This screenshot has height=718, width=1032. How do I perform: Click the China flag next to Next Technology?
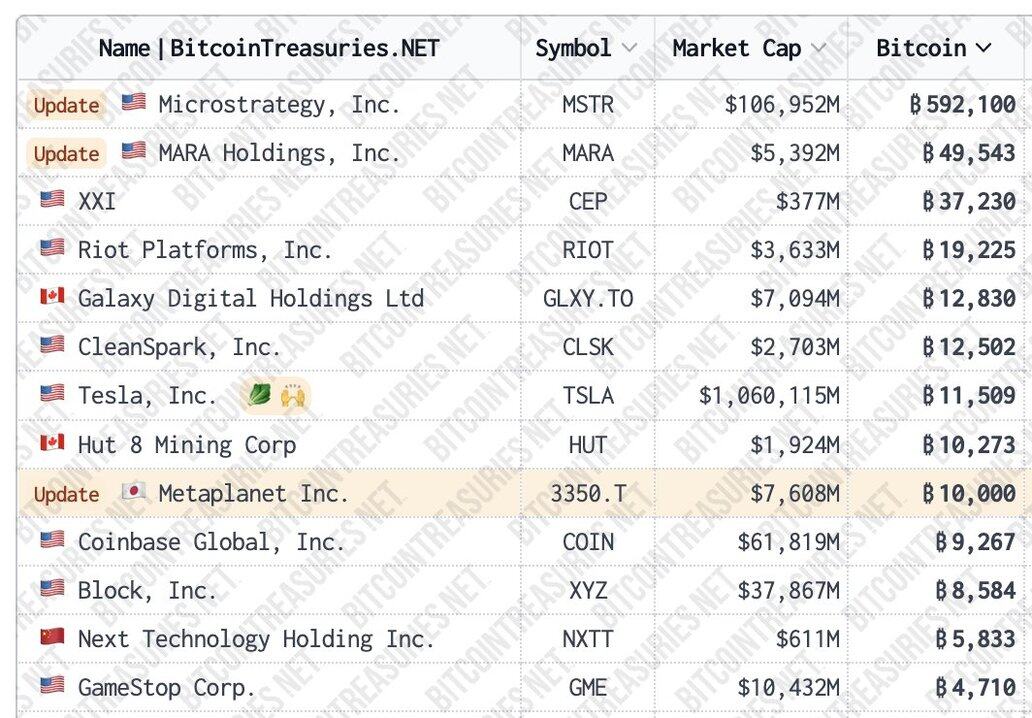[x=52, y=638]
